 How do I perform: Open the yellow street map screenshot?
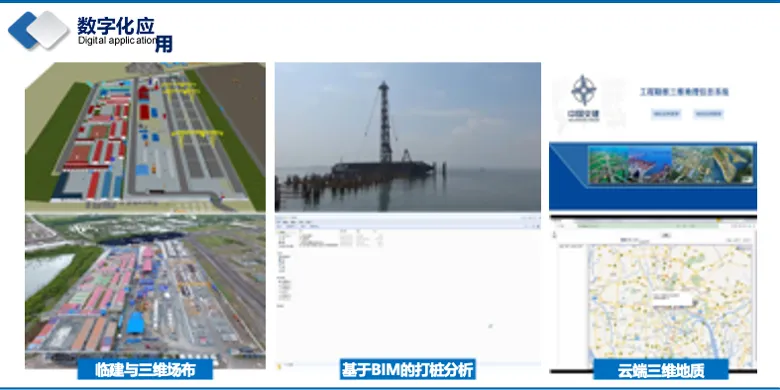[653, 294]
